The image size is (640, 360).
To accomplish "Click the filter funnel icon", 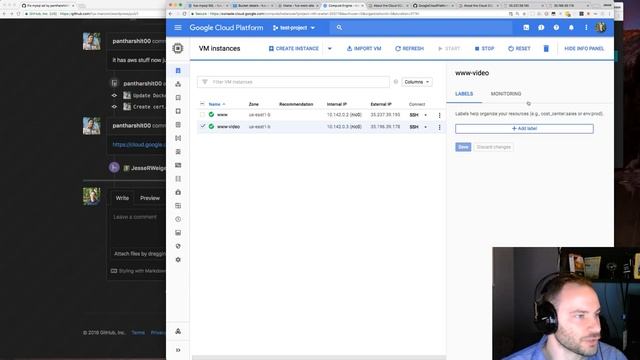I will coord(205,82).
